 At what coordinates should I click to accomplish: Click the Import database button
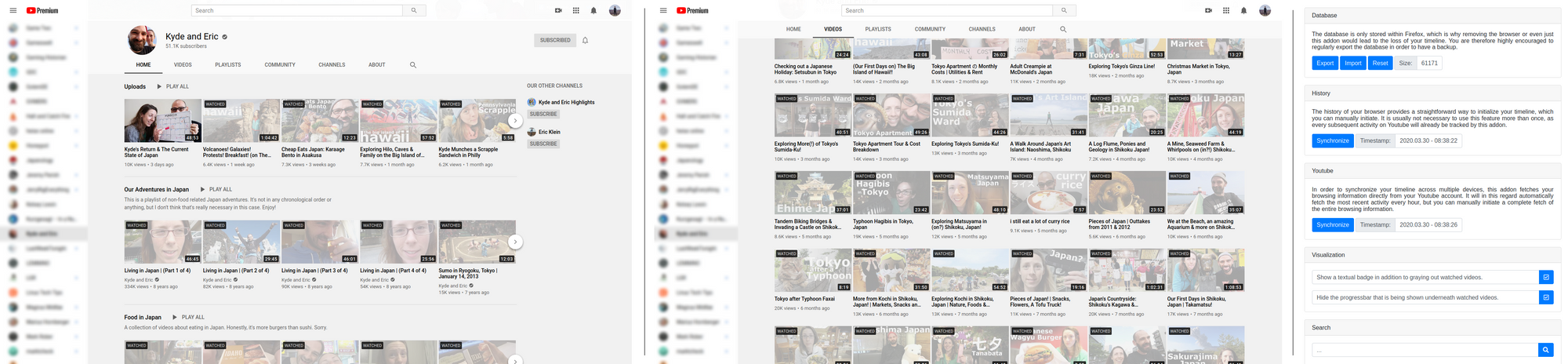[x=1353, y=63]
